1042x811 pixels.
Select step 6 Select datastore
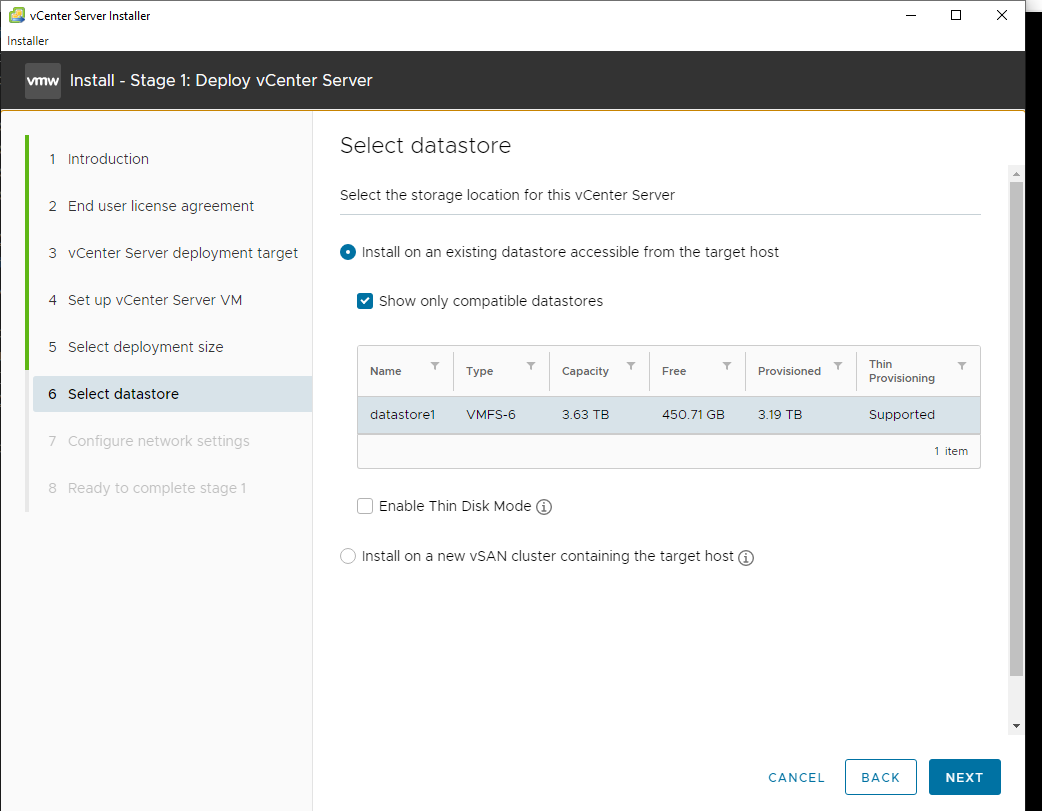coord(173,394)
